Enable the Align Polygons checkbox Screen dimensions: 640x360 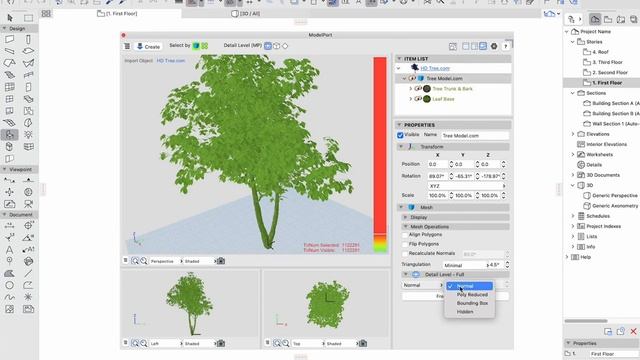tap(405, 235)
